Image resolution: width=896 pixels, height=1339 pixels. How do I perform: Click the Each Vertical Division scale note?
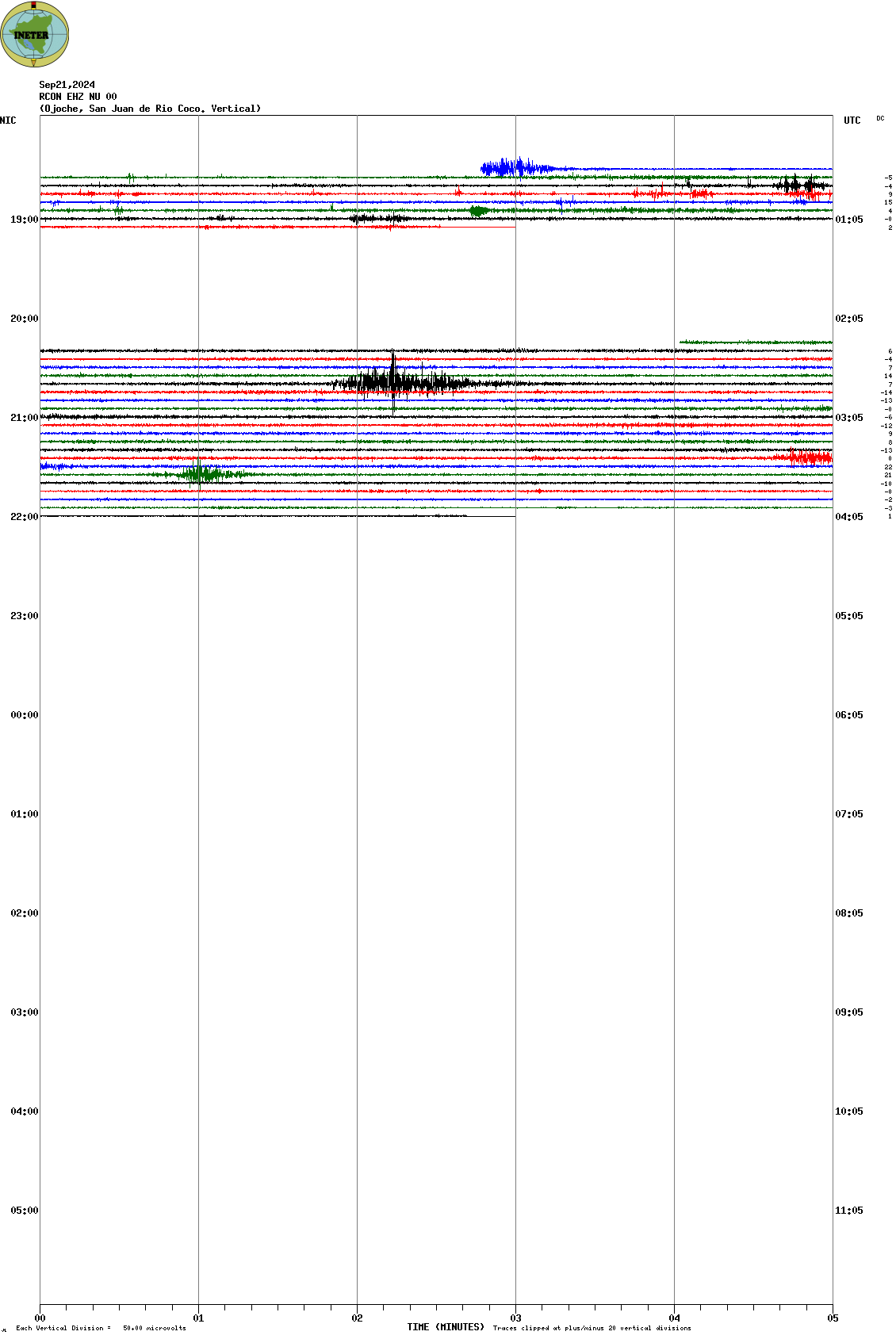click(x=101, y=1328)
